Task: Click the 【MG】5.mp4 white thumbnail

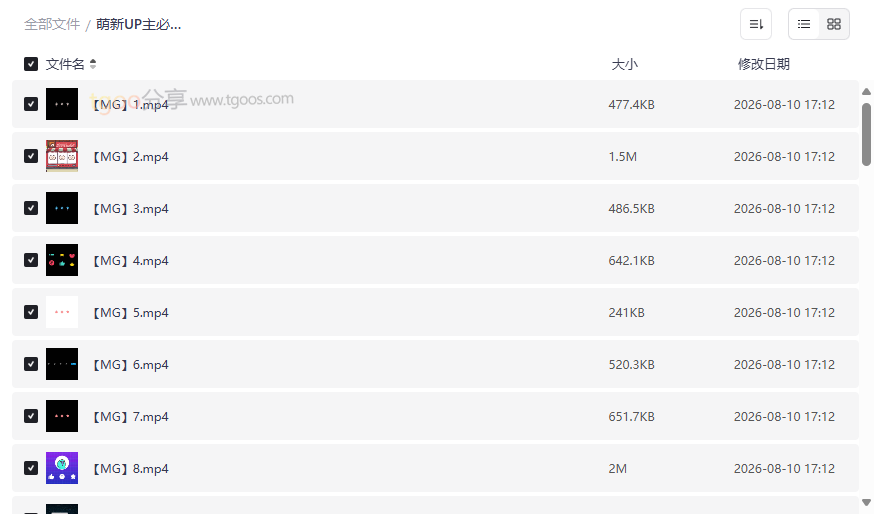Action: click(62, 312)
